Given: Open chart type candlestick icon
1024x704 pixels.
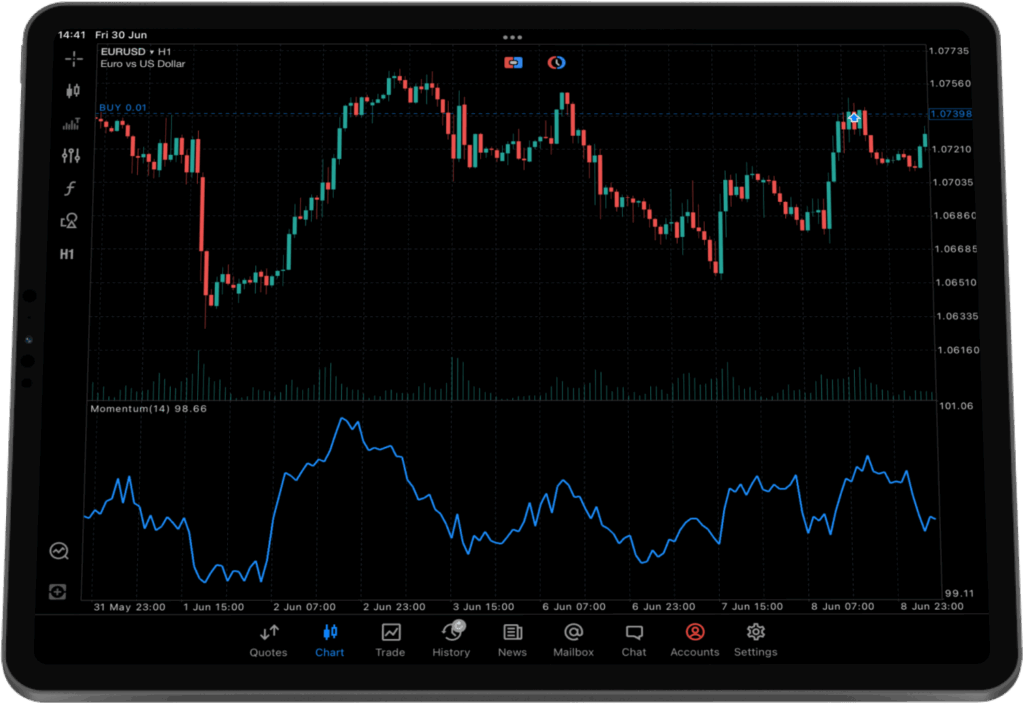Looking at the screenshot, I should (x=72, y=91).
